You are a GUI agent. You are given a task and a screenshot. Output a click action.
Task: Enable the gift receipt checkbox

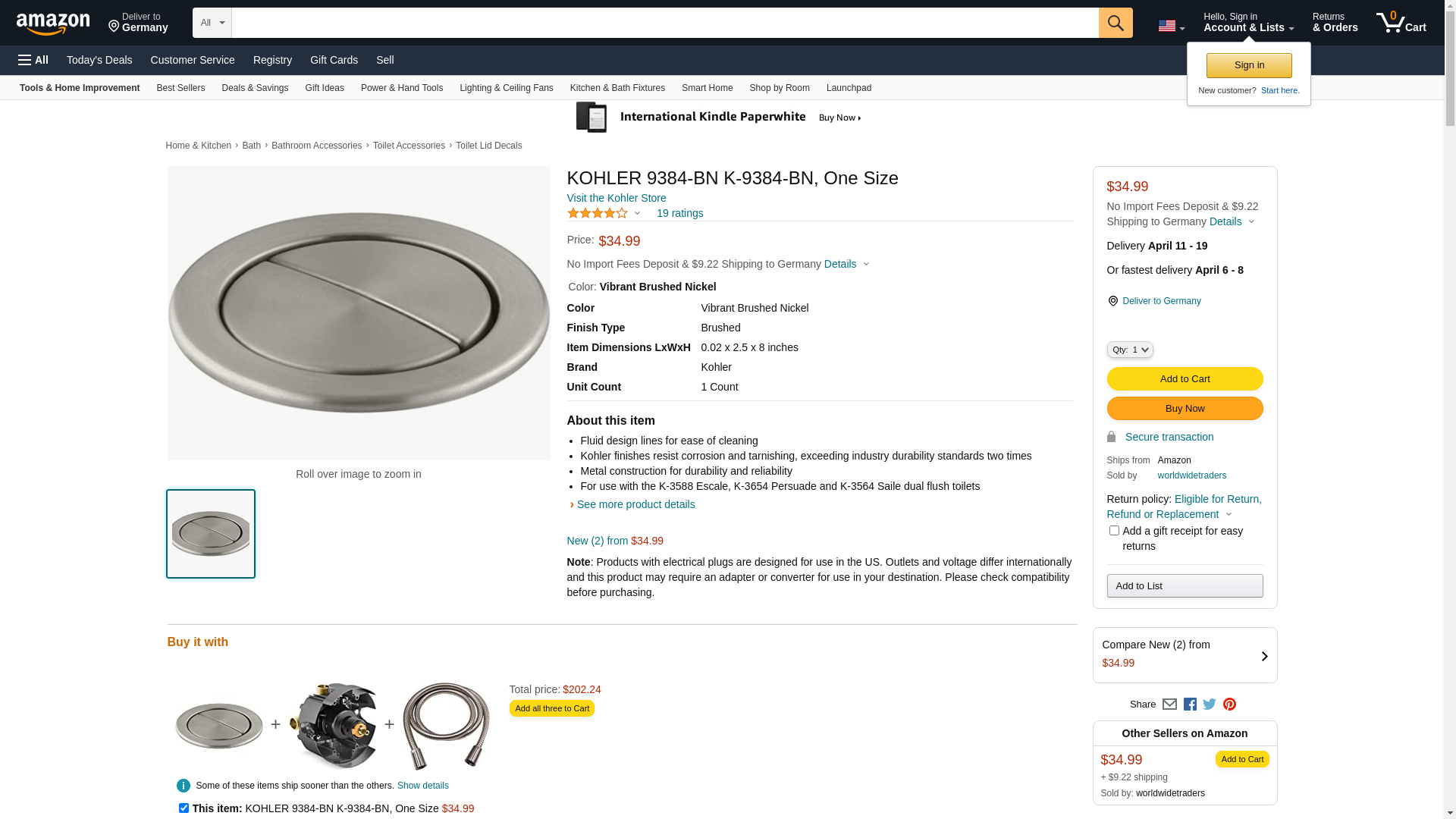(x=1114, y=531)
